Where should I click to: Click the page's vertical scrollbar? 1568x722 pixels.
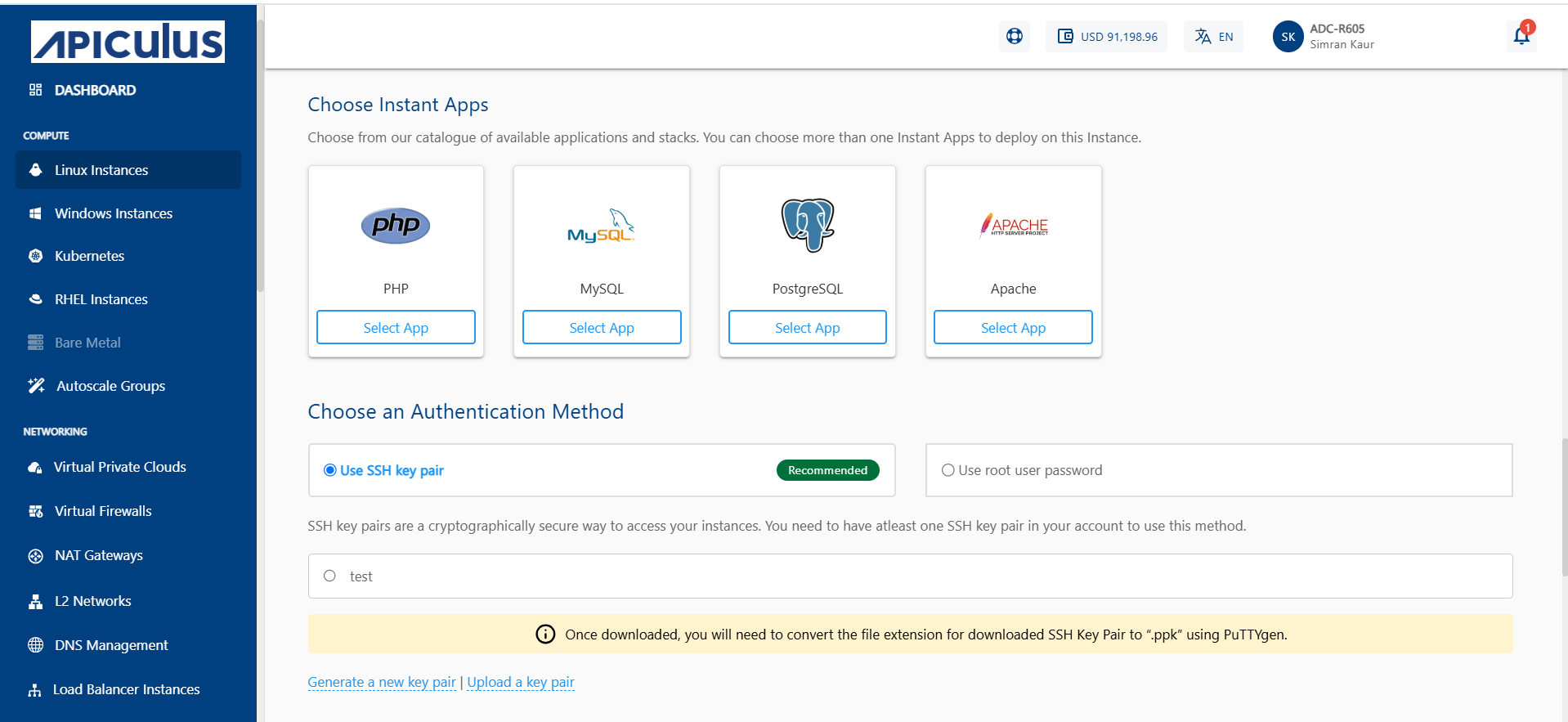tap(1564, 507)
